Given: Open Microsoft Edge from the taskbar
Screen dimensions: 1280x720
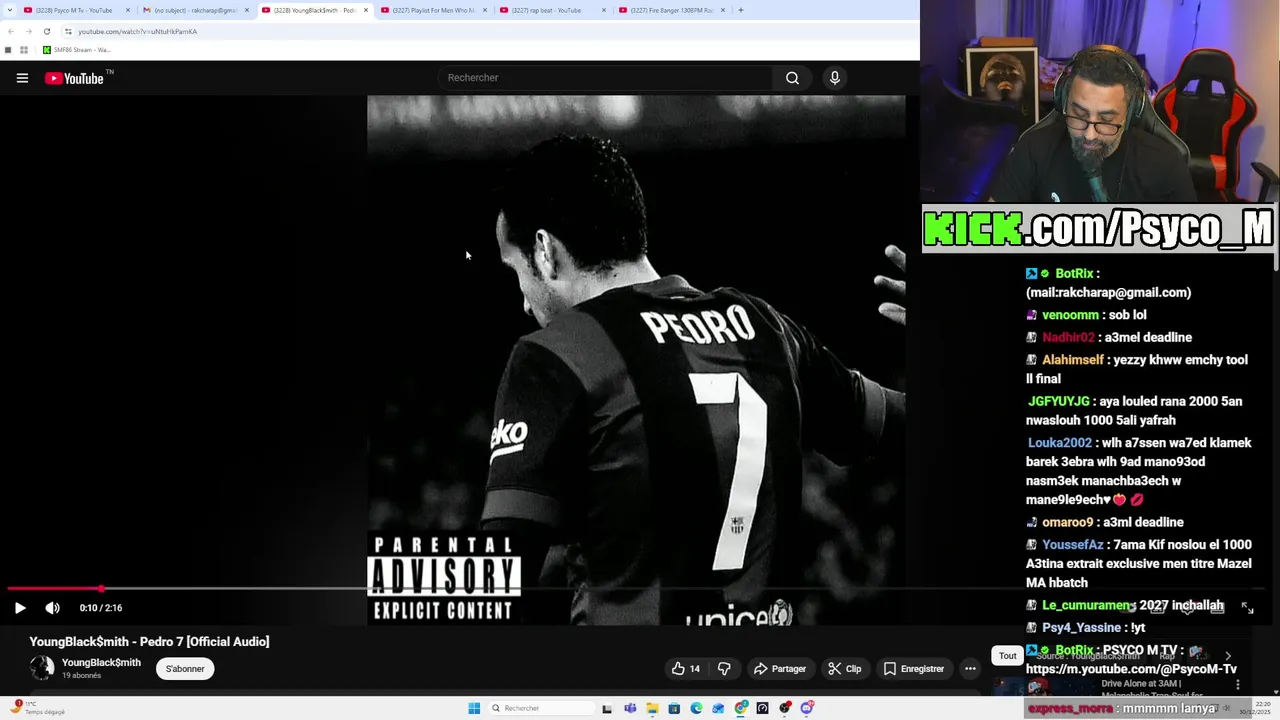Looking at the screenshot, I should (696, 708).
